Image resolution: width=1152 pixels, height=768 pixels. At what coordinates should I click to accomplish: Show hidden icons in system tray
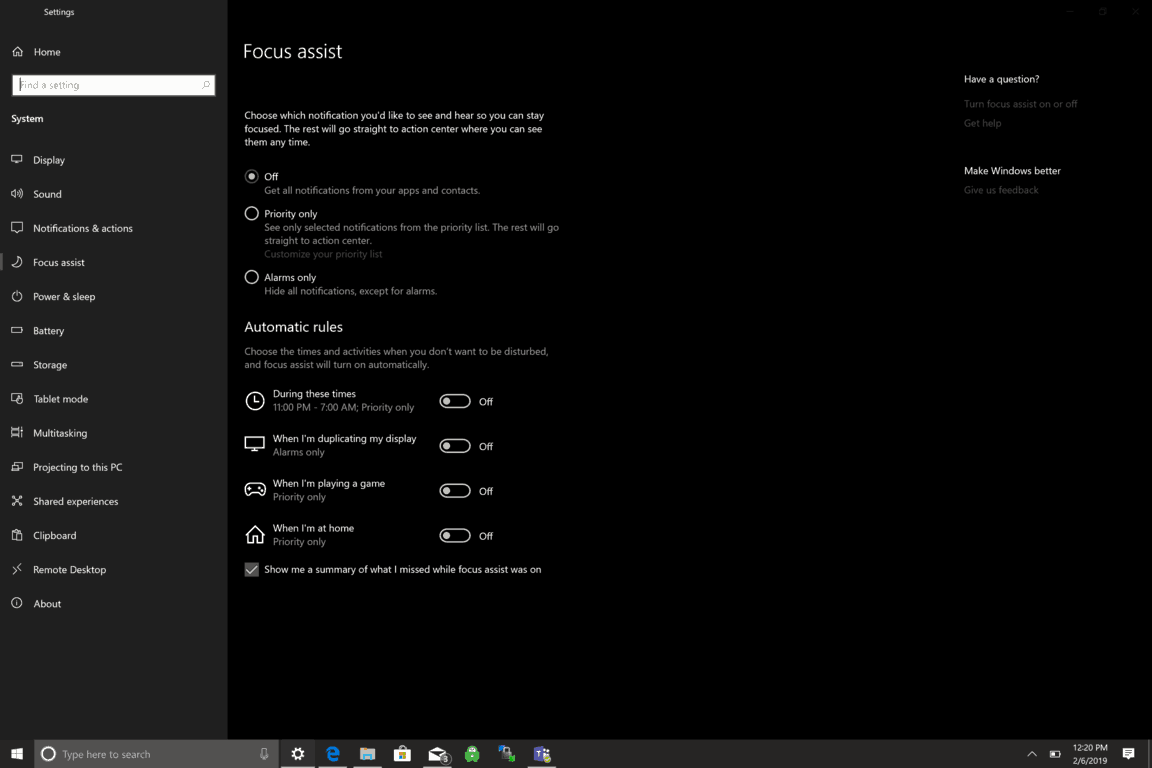coord(1031,754)
